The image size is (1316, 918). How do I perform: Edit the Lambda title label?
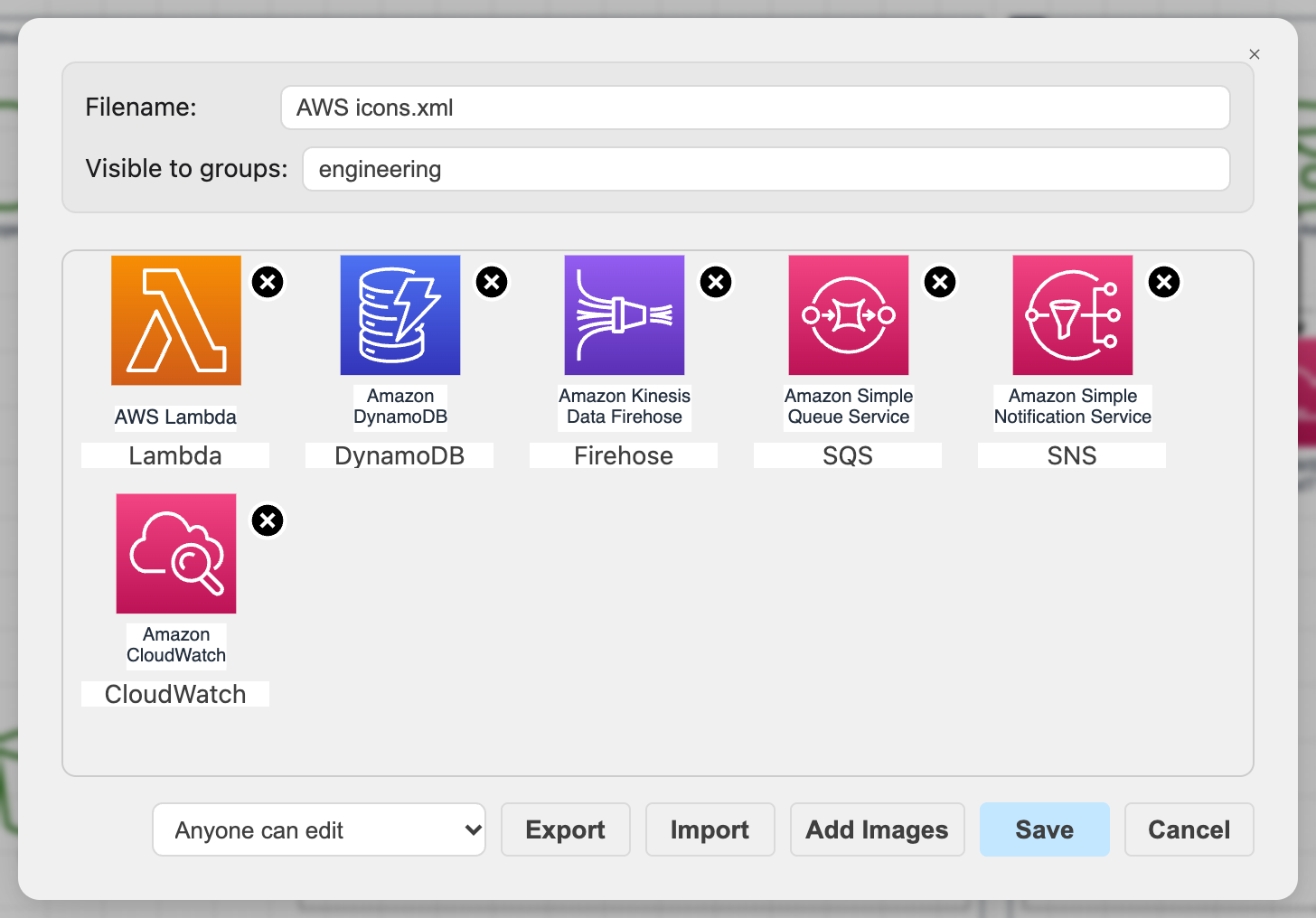coord(175,455)
